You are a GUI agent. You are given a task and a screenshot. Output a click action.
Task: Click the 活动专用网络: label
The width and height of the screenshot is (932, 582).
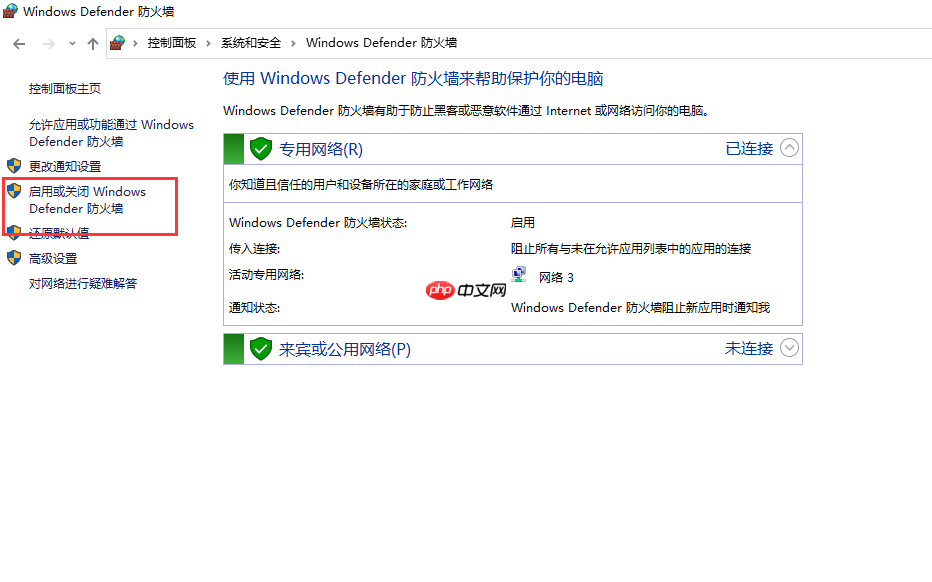(x=266, y=275)
